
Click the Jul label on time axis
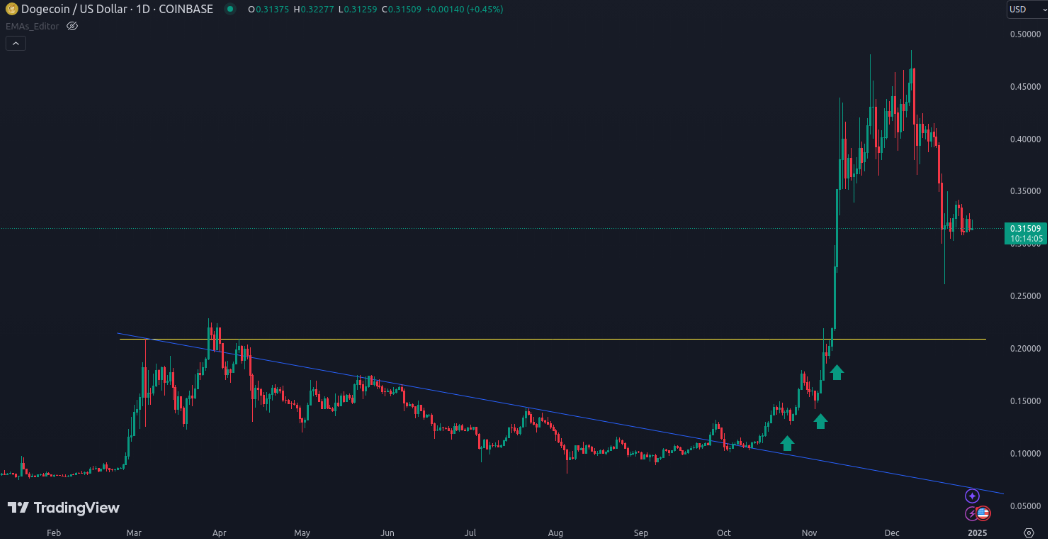click(471, 533)
